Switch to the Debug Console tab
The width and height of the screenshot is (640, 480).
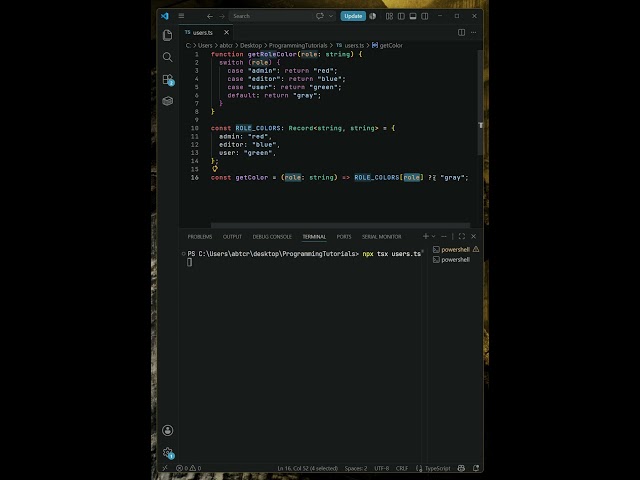point(272,237)
